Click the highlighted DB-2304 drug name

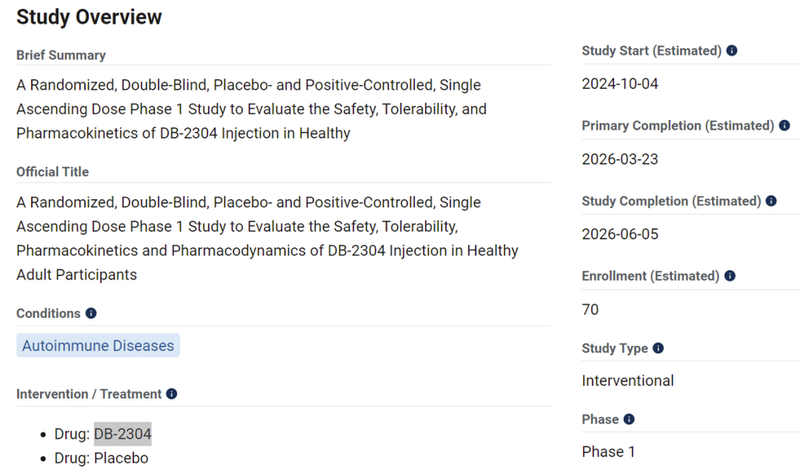(x=123, y=433)
